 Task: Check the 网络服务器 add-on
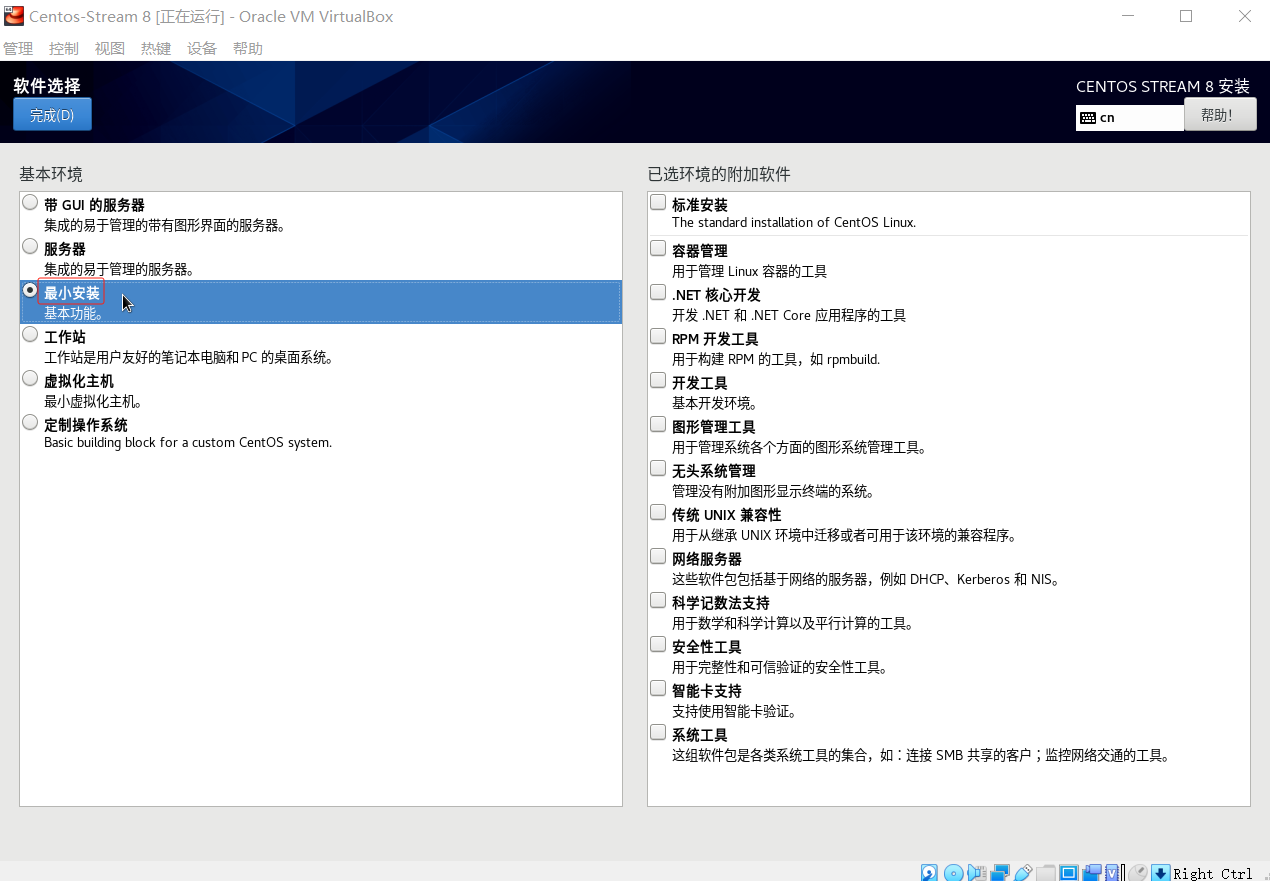point(658,556)
